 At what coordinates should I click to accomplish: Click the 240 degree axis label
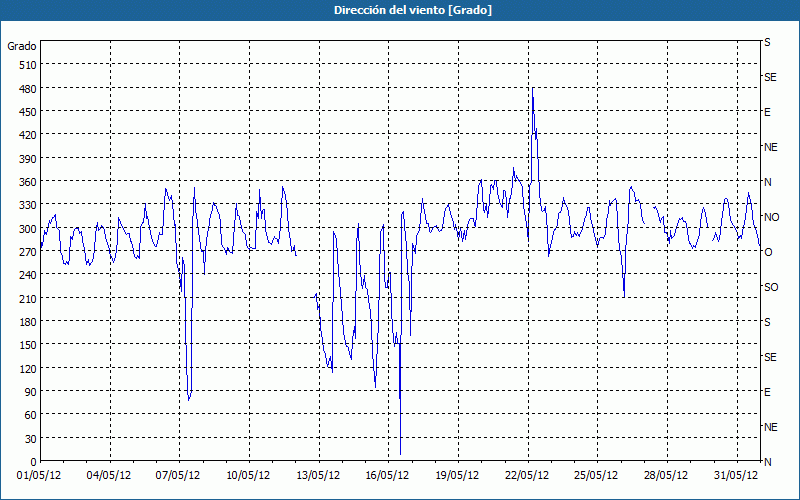click(28, 276)
